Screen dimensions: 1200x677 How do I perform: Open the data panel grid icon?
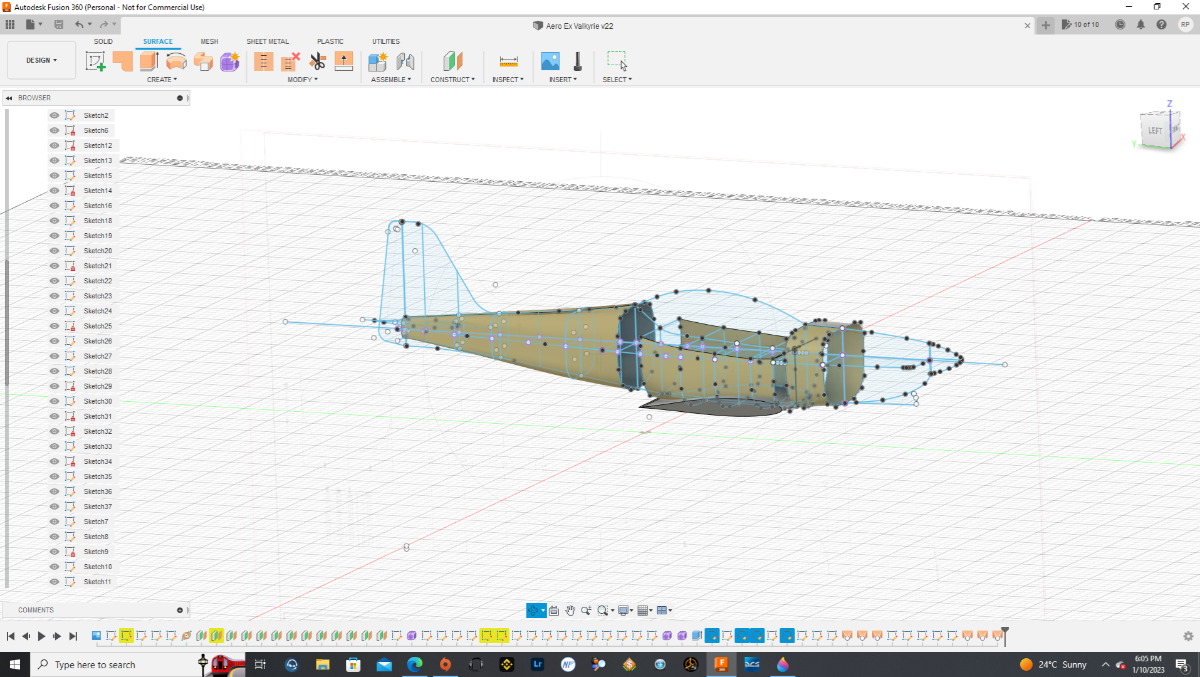(x=10, y=24)
